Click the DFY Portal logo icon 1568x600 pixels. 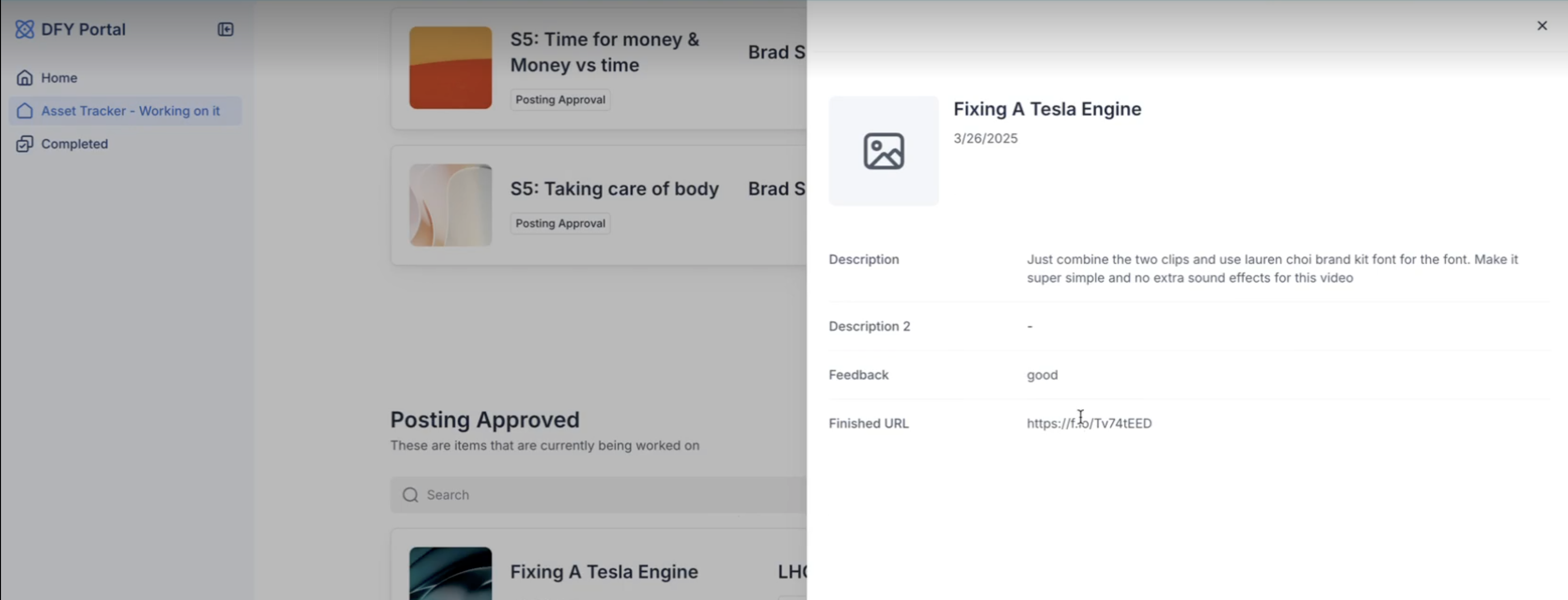[24, 29]
